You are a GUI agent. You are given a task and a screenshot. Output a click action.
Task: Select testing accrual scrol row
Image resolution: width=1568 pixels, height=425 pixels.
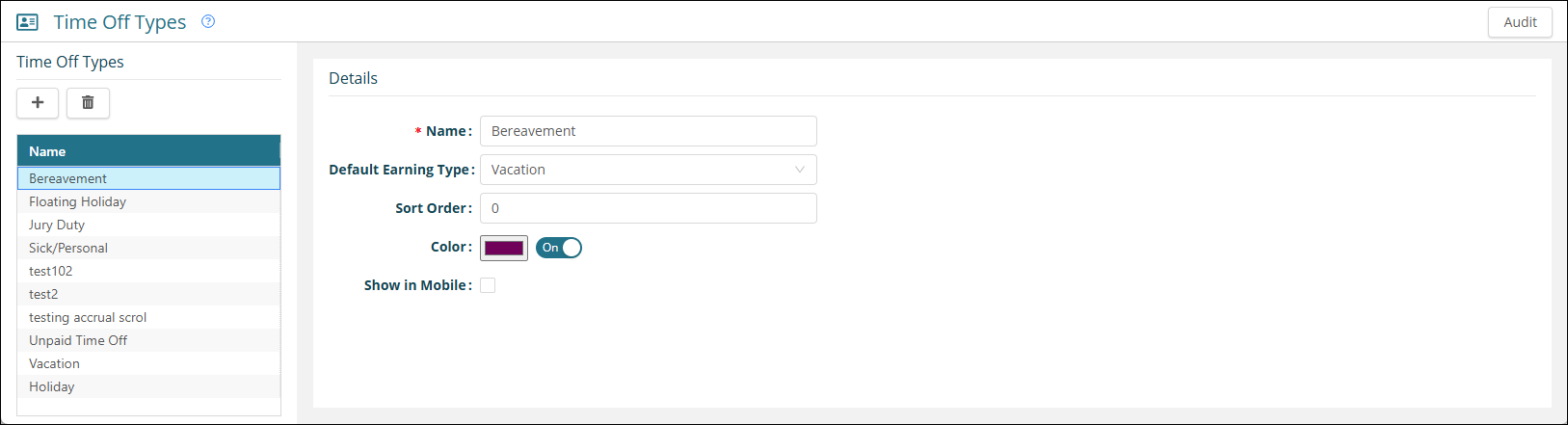88,317
